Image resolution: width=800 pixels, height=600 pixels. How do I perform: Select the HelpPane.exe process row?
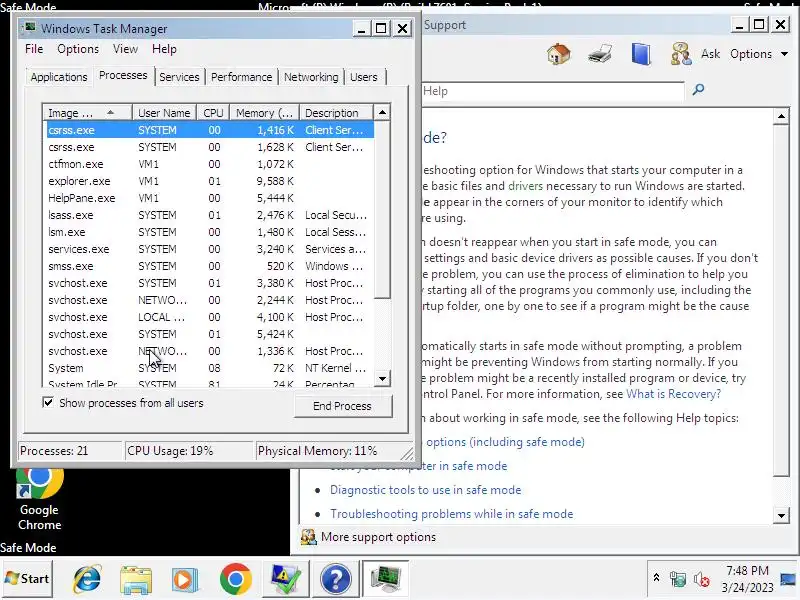(209, 198)
